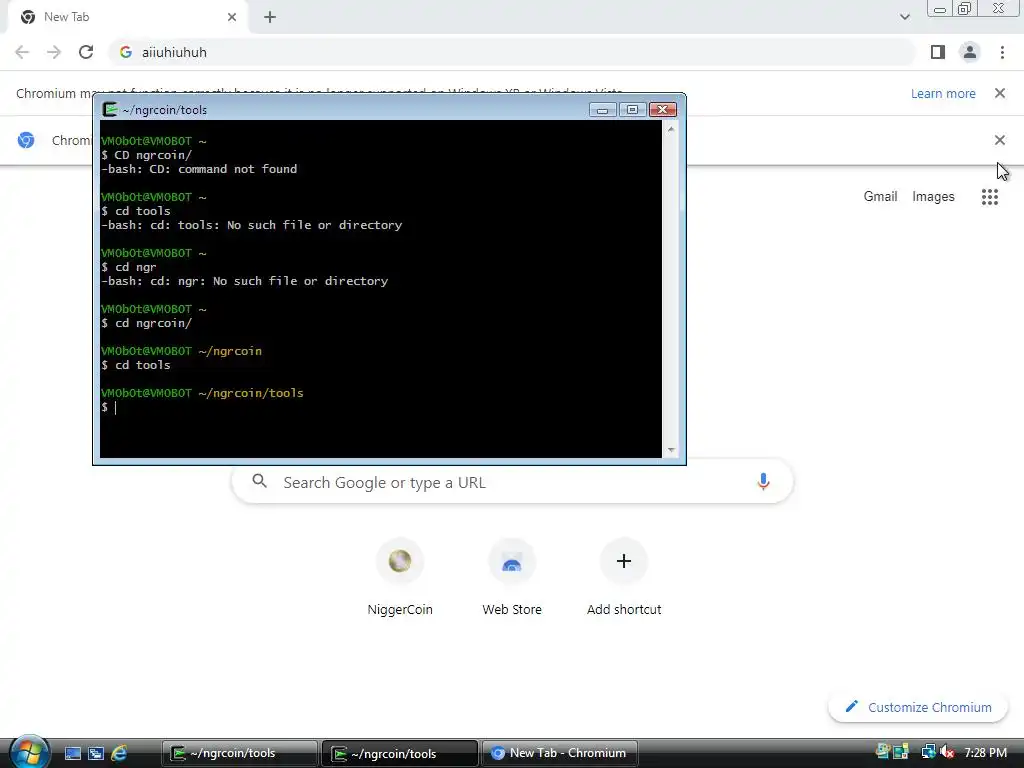
Task: Maximize the ~/ngrcoin/tools terminal window
Action: [632, 110]
